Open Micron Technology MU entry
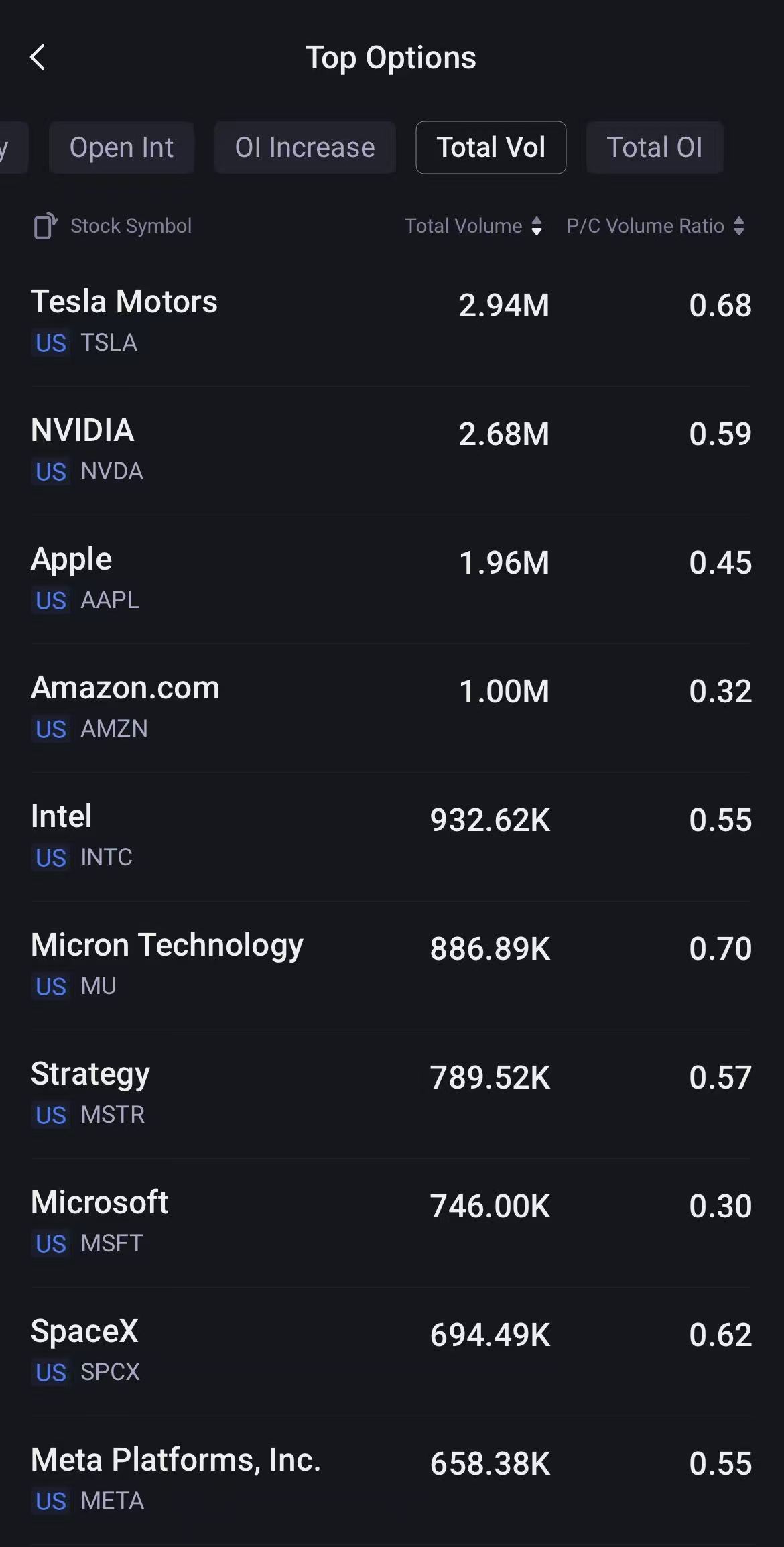This screenshot has width=784, height=1547. point(392,965)
